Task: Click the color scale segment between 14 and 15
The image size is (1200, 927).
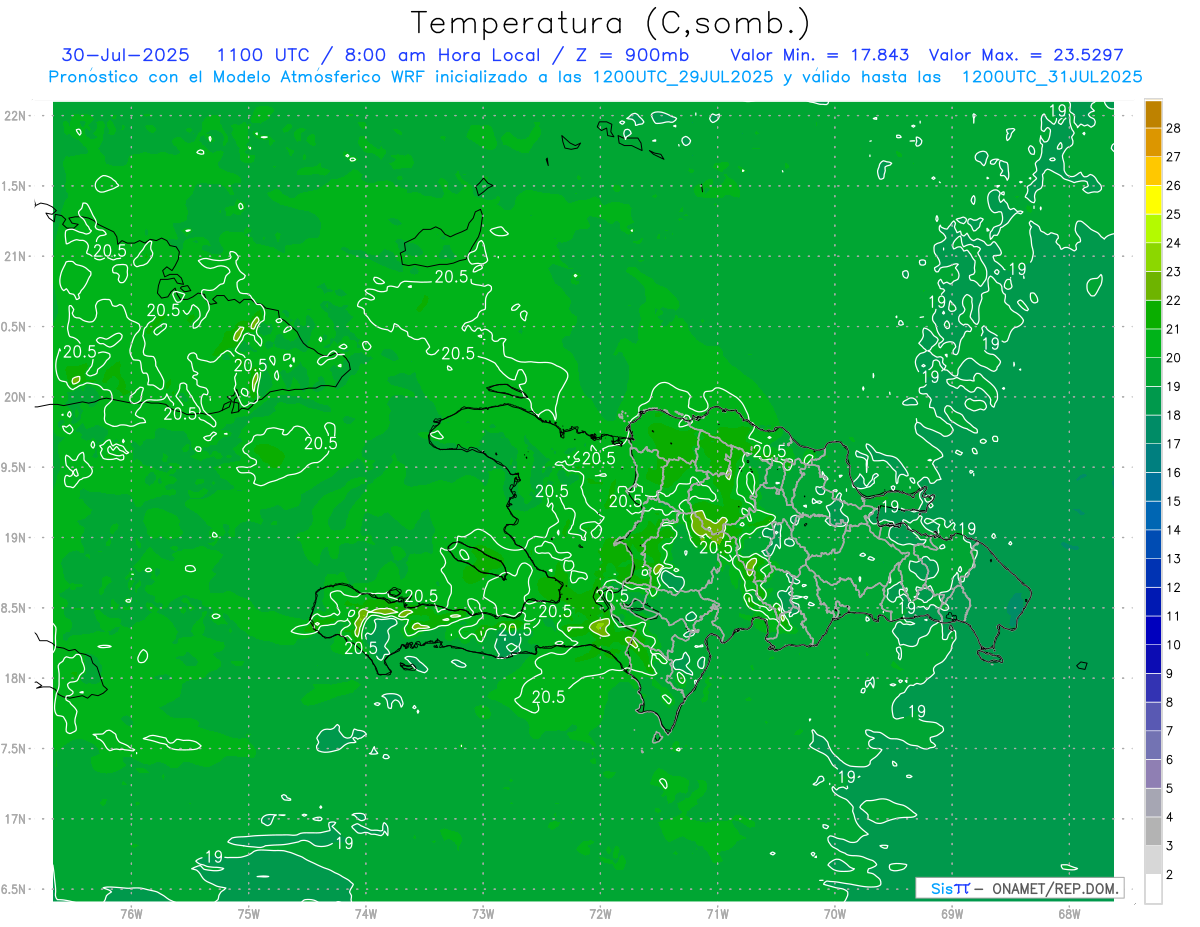Action: [x=1153, y=515]
